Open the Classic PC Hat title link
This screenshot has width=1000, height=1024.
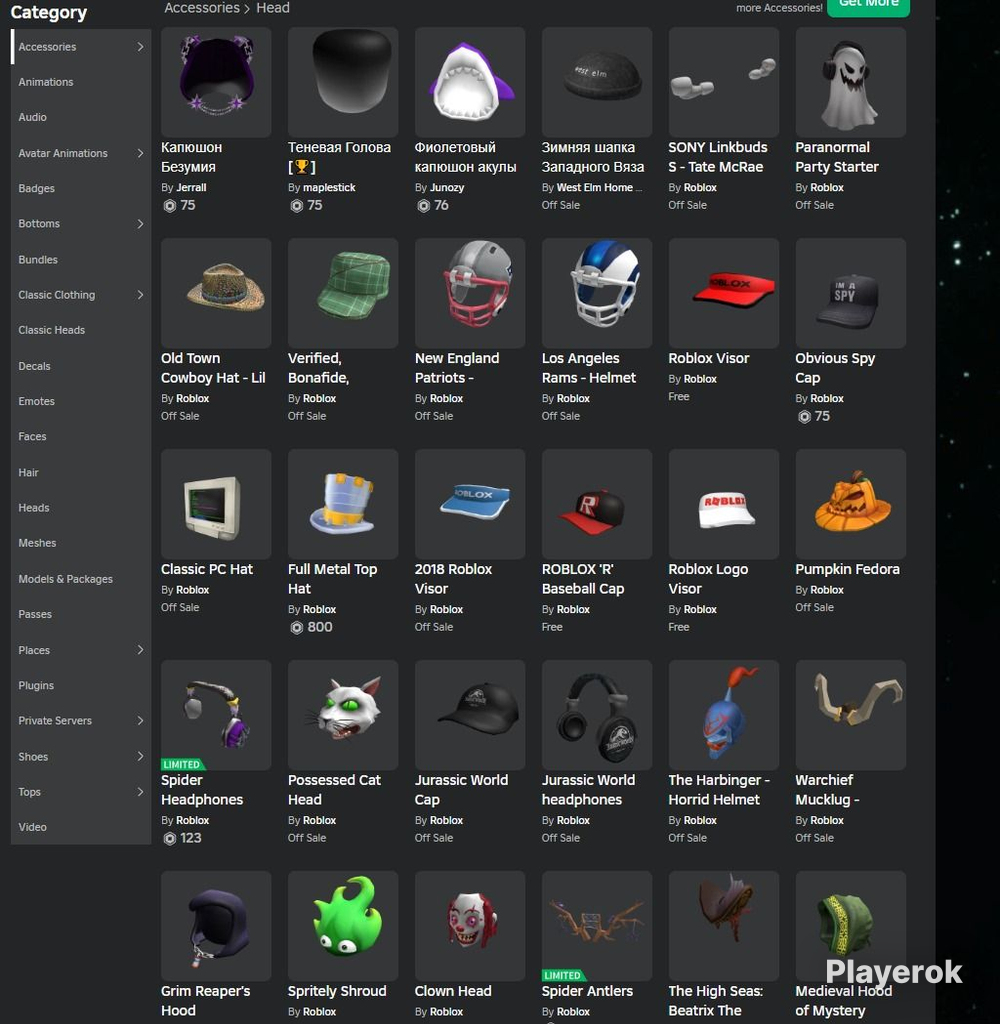207,569
